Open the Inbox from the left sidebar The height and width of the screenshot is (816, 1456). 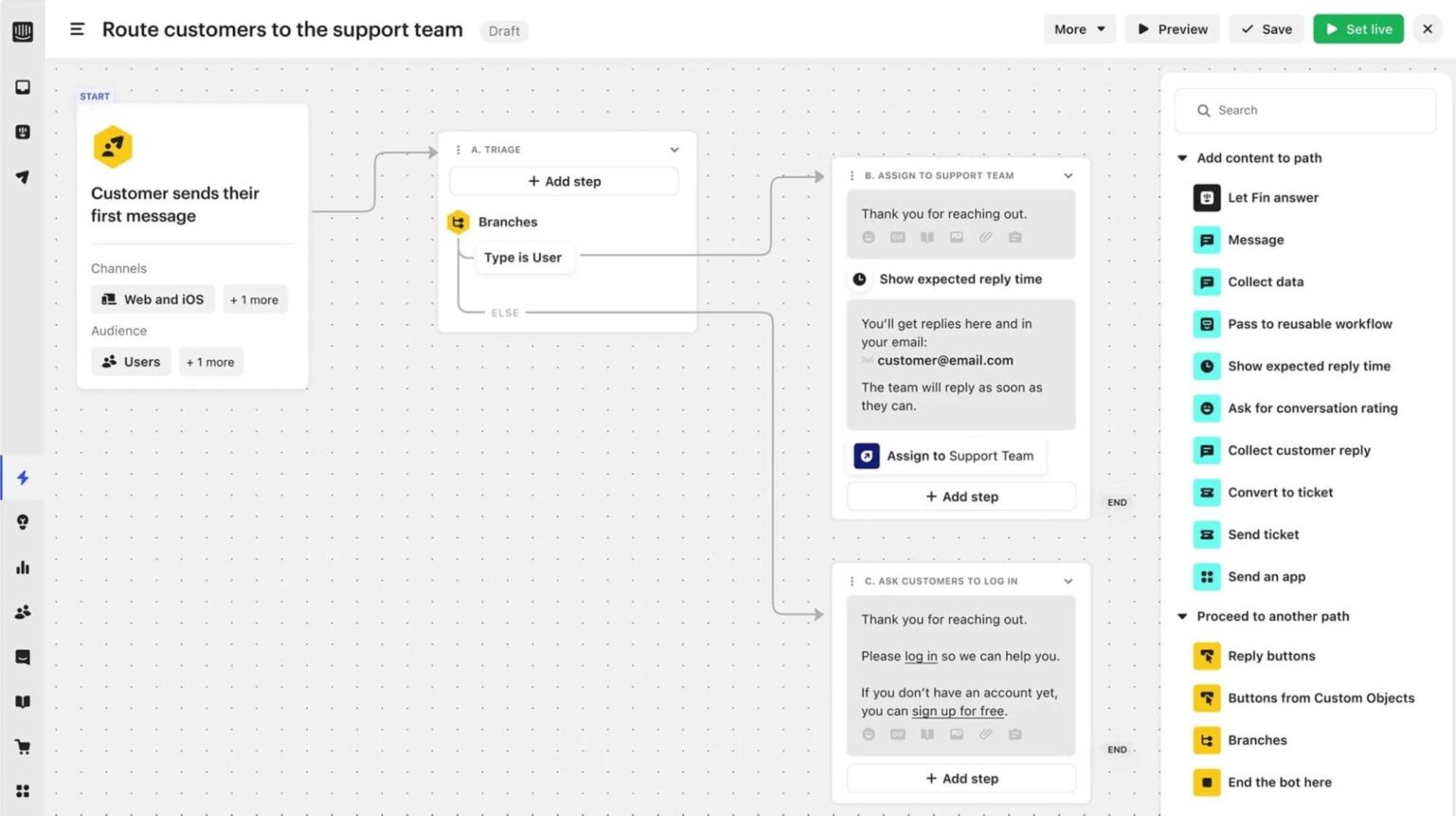(22, 86)
